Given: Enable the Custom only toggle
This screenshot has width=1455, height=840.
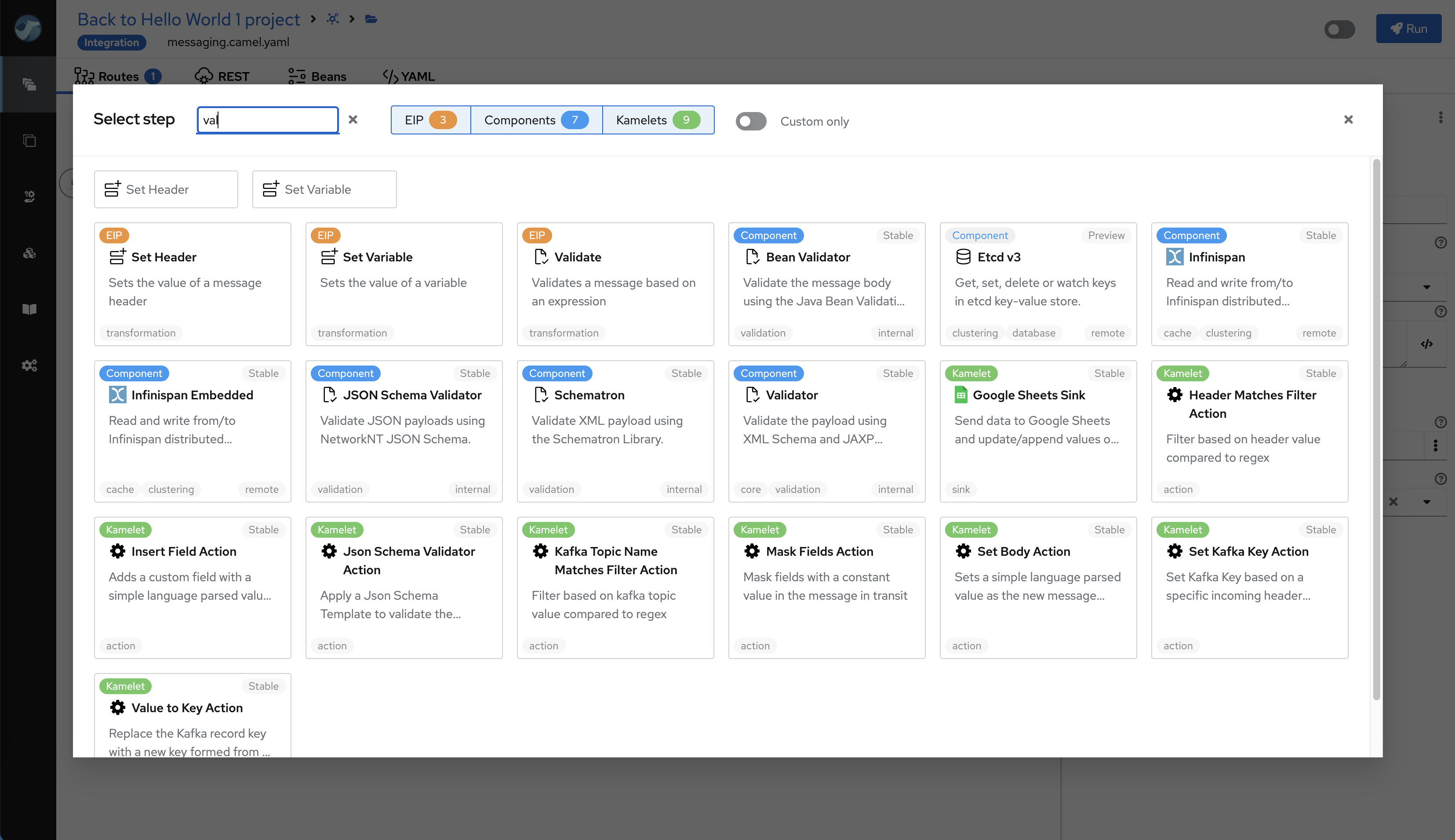Looking at the screenshot, I should pyautogui.click(x=751, y=121).
